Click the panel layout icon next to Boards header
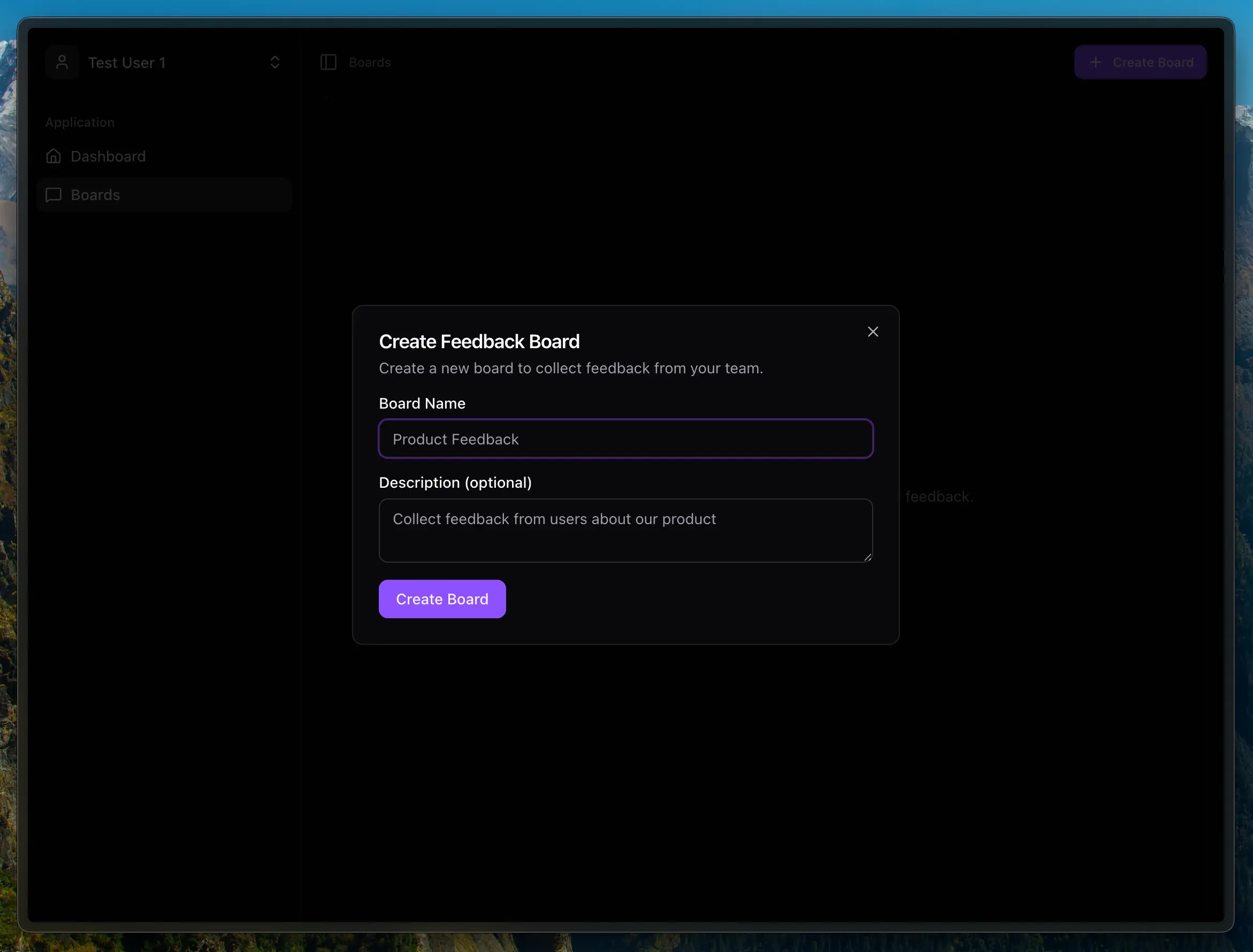 pyautogui.click(x=327, y=63)
